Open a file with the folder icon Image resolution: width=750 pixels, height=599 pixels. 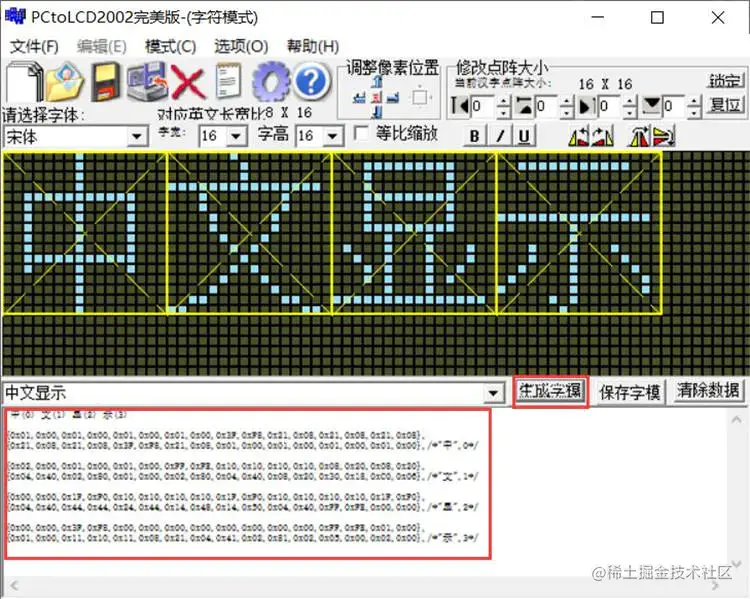coord(65,82)
